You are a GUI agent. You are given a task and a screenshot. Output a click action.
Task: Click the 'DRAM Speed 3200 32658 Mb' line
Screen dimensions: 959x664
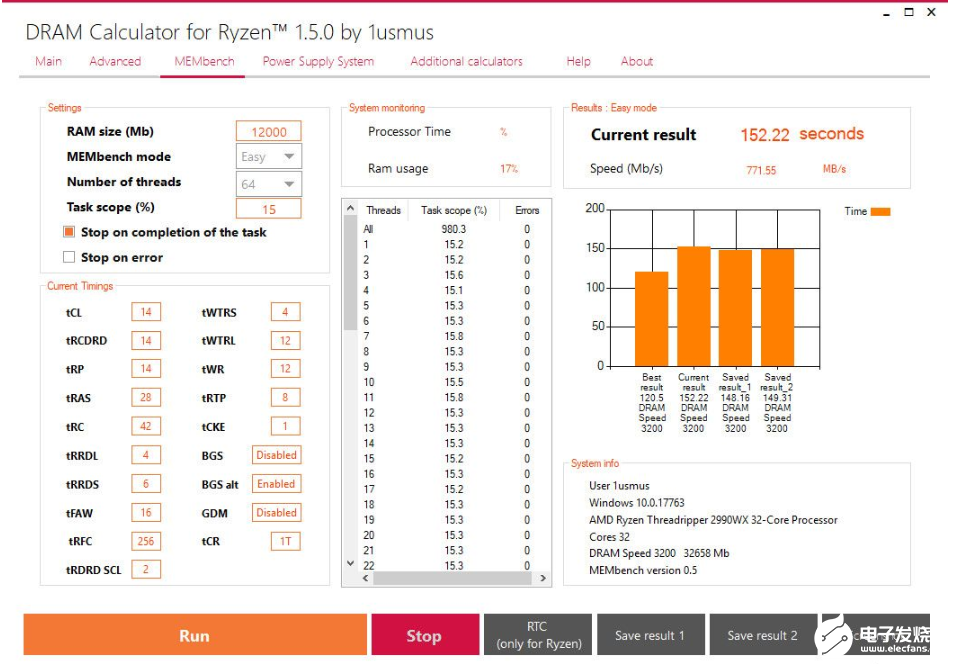point(659,553)
